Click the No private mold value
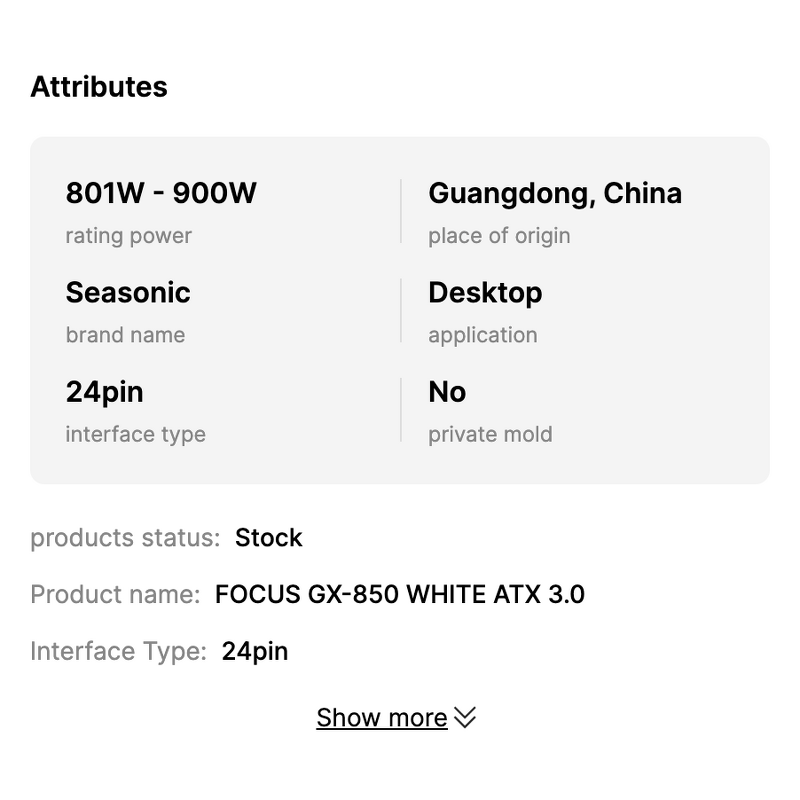The image size is (800, 800). coord(446,392)
